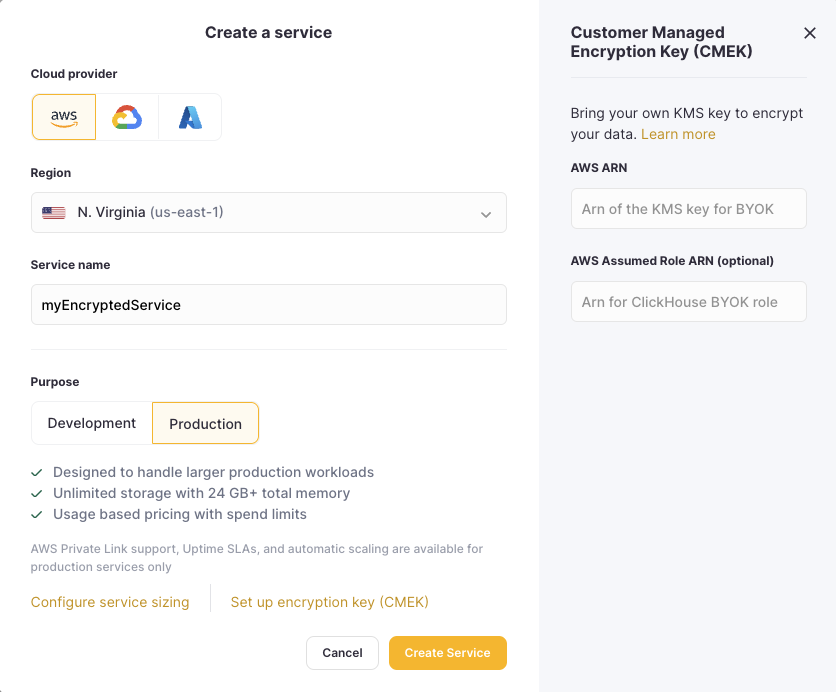Expand the Region dropdown chevron
This screenshot has height=692, width=836.
[x=486, y=214]
